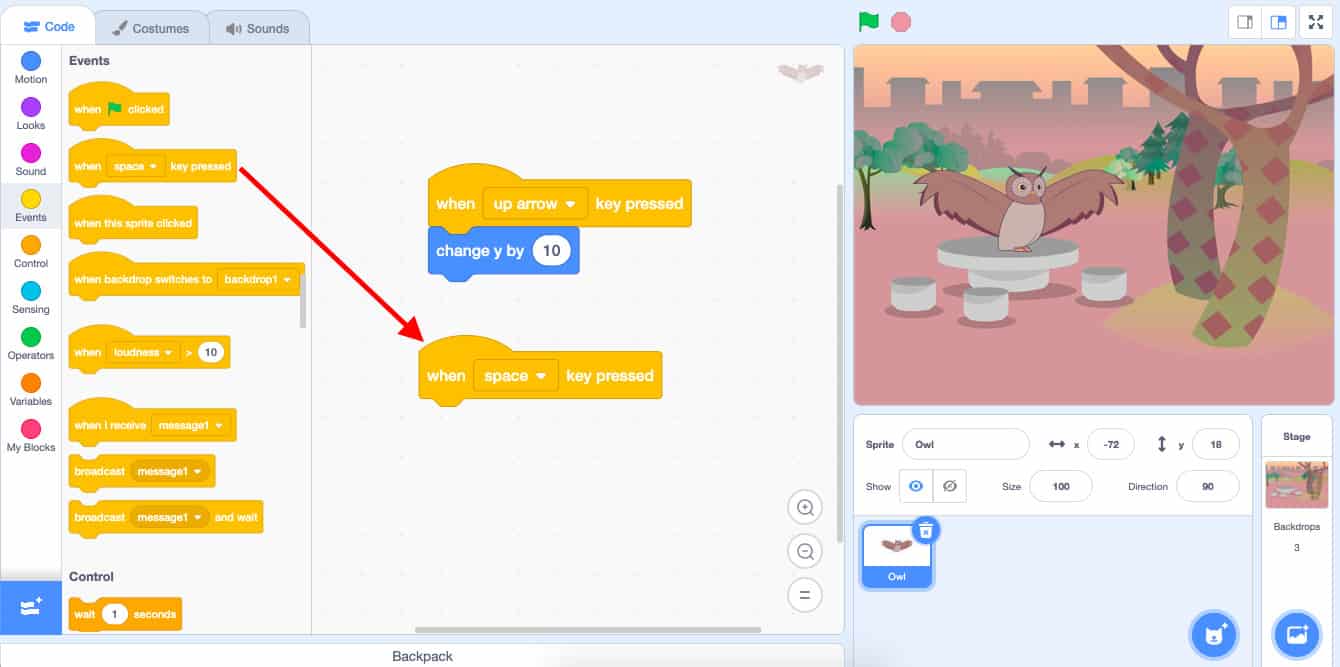Select the Looks block category
This screenshot has height=667, width=1340.
(31, 114)
